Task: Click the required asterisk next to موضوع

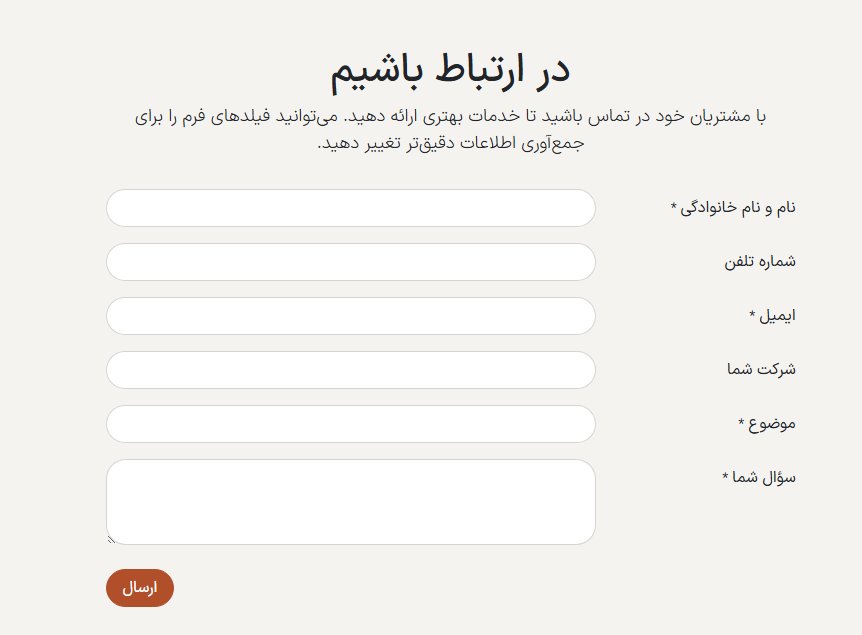Action: point(741,423)
